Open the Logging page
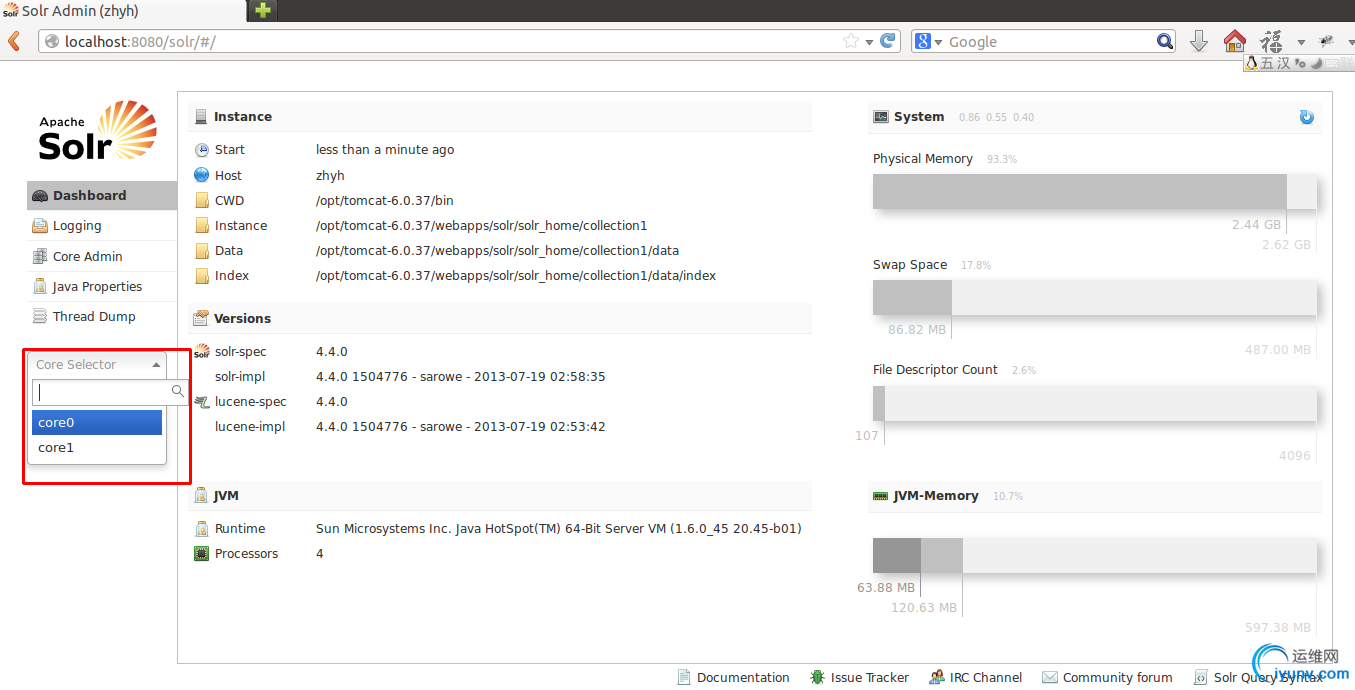Screen dimensions: 1355x690 pyautogui.click(x=102, y=226)
